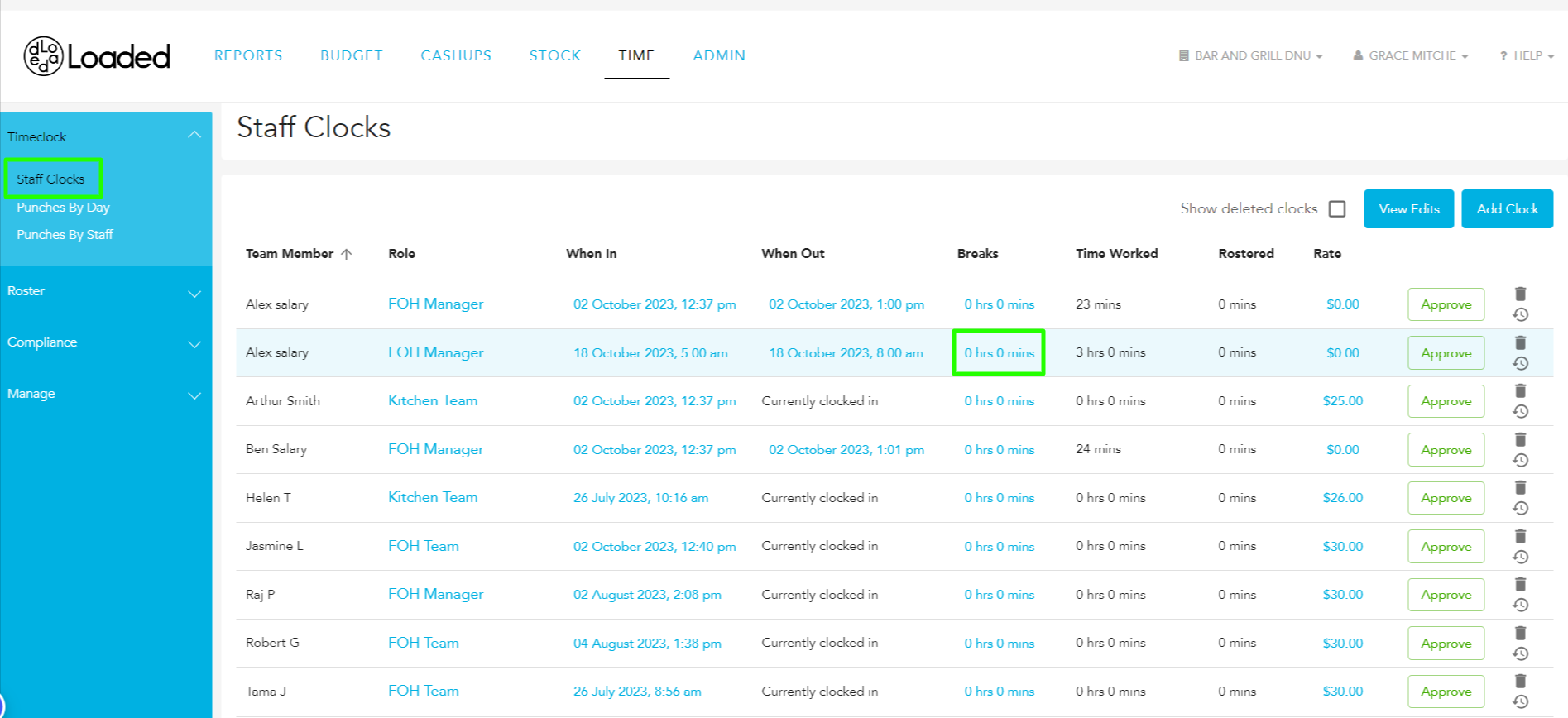The image size is (1568, 718).
Task: Select the TIME tab
Action: pos(636,55)
